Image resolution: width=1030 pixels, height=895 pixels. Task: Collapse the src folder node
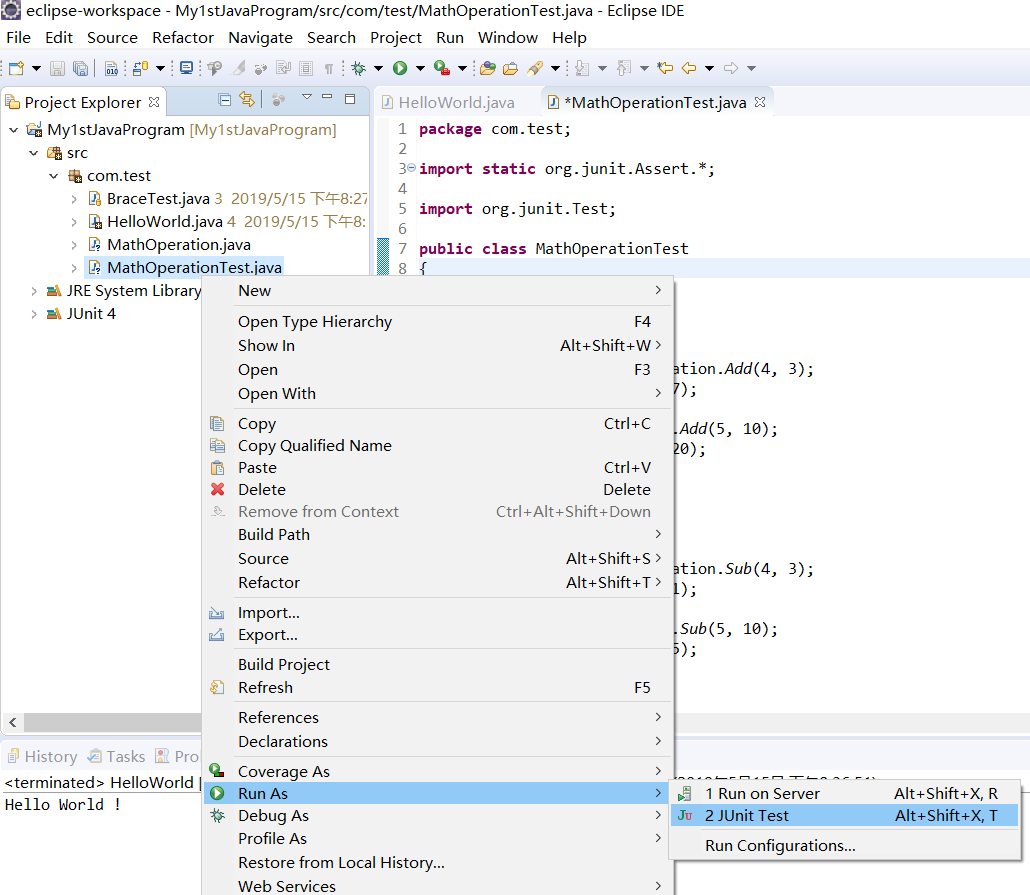34,153
